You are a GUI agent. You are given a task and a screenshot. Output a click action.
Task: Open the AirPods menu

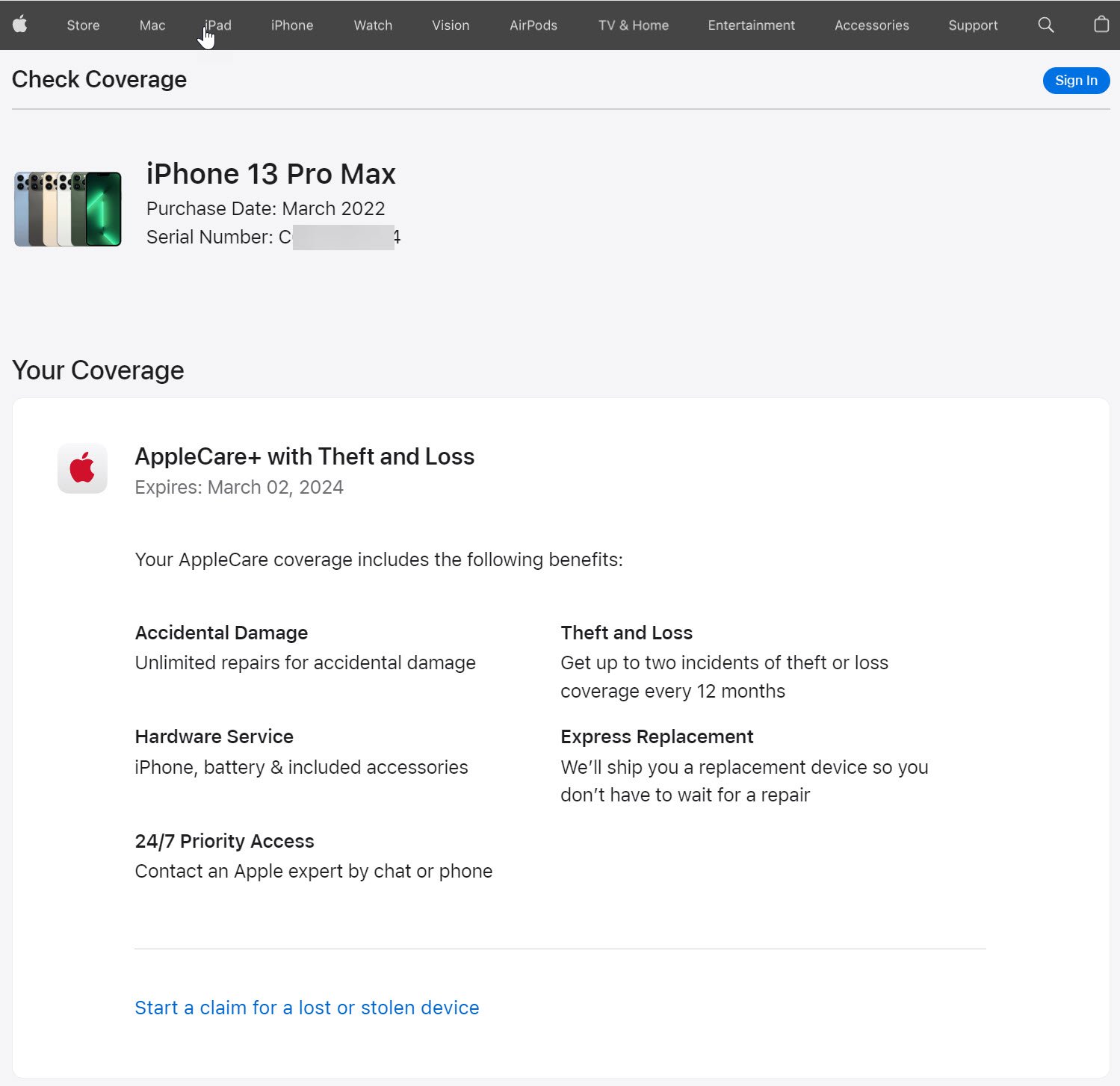point(533,25)
